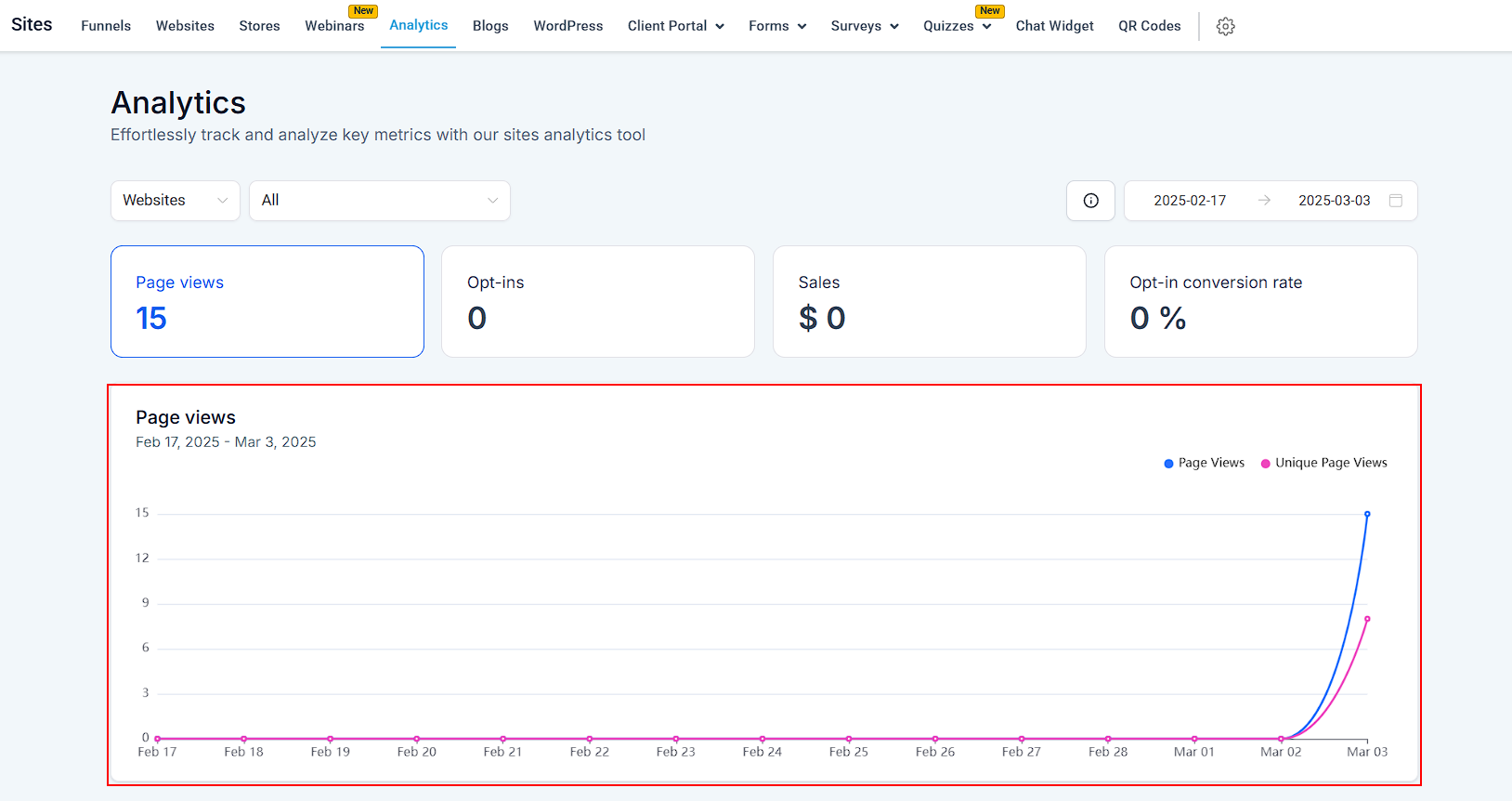Click the start date 2025-02-17 field

[1189, 201]
